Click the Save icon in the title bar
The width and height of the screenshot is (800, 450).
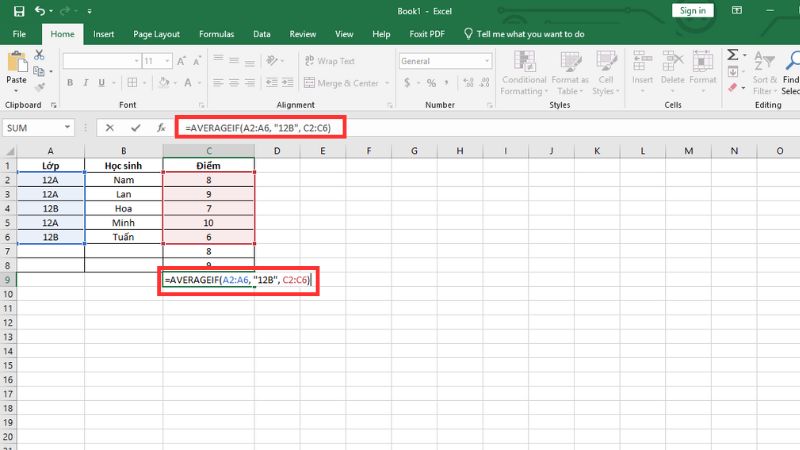point(19,11)
